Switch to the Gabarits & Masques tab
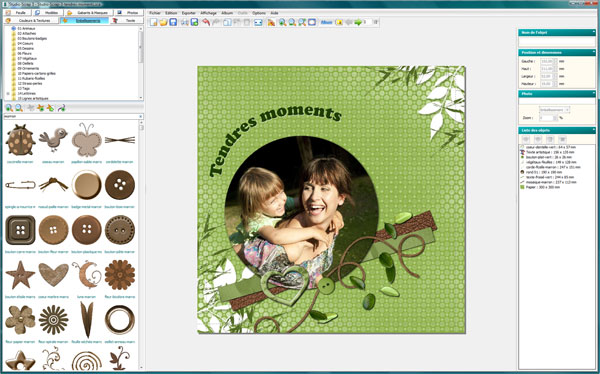The height and width of the screenshot is (374, 600). (89, 13)
